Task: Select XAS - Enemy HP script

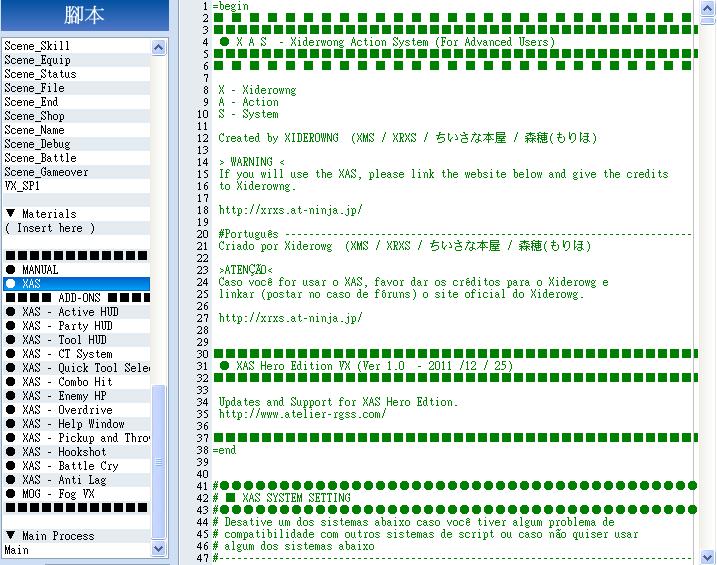Action: coord(76,396)
